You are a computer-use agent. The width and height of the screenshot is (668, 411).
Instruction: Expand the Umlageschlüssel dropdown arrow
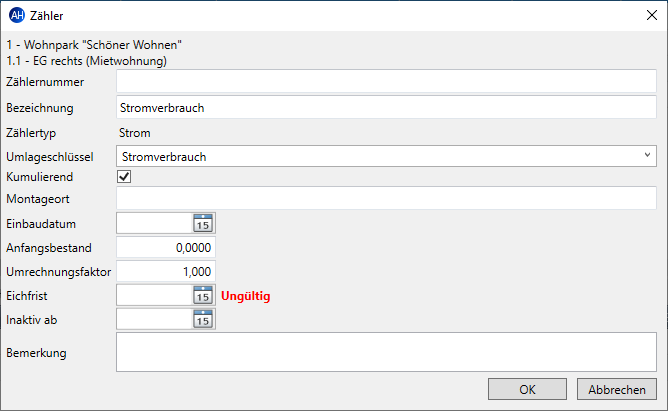tap(647, 155)
